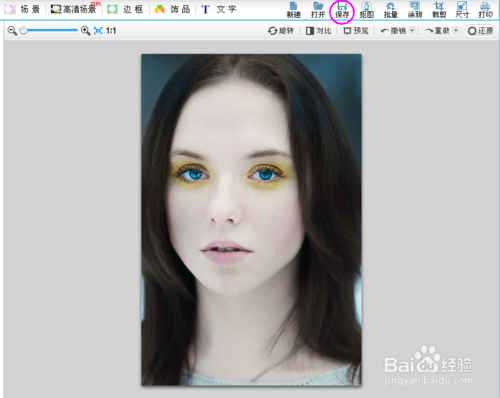
Task: Click the 打印 (Print) icon
Action: pos(485,10)
